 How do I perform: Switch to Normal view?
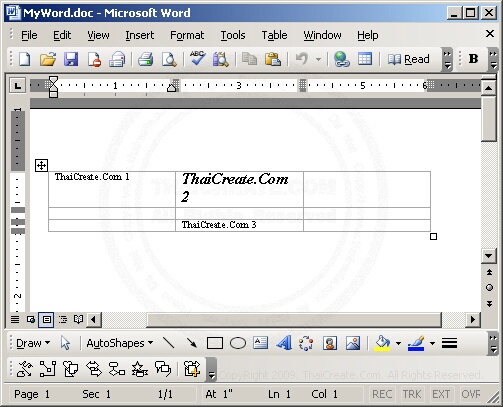[15, 320]
